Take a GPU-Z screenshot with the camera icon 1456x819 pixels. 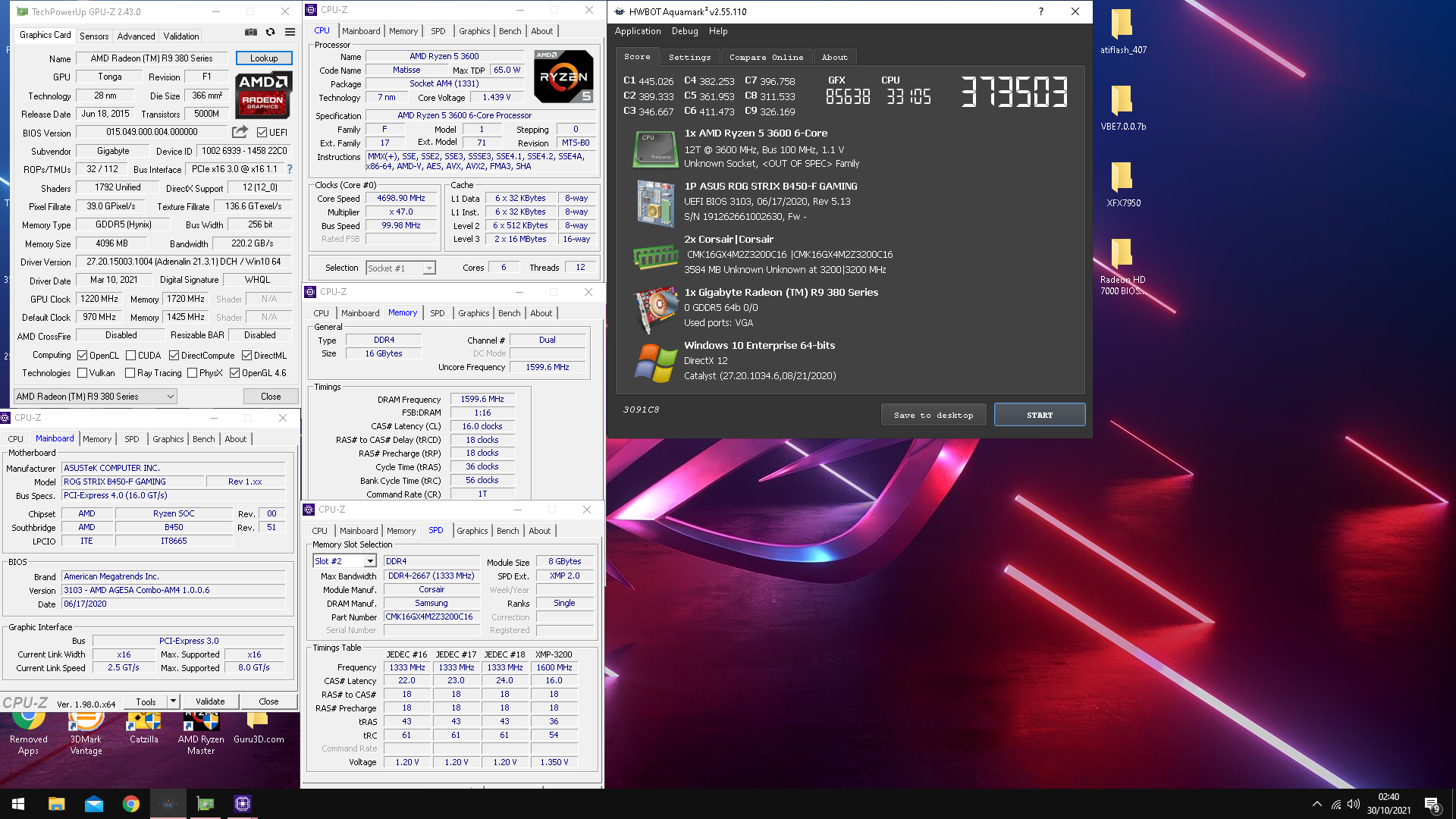pos(251,32)
